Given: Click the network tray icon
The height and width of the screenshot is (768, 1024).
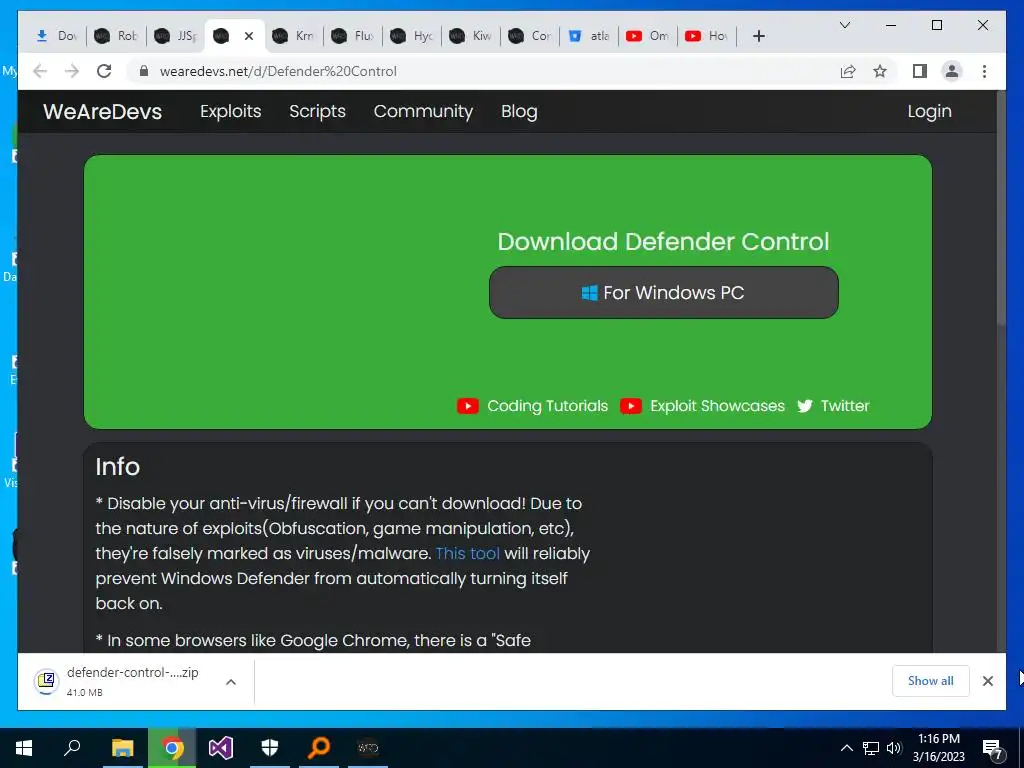Looking at the screenshot, I should point(871,748).
